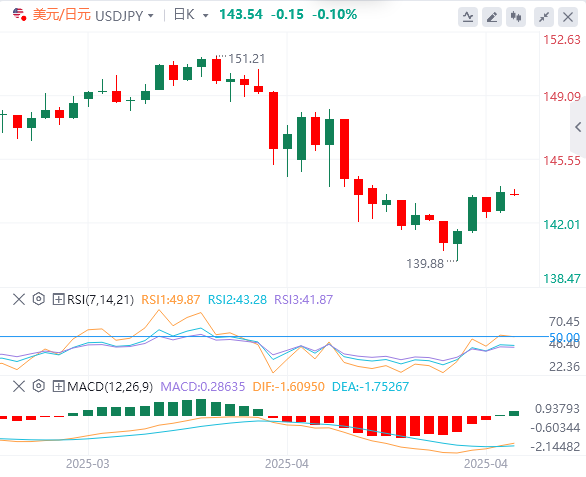Screen dimensions: 586x477
Task: Click the RSI 22.36 axis label
Action: 564,367
